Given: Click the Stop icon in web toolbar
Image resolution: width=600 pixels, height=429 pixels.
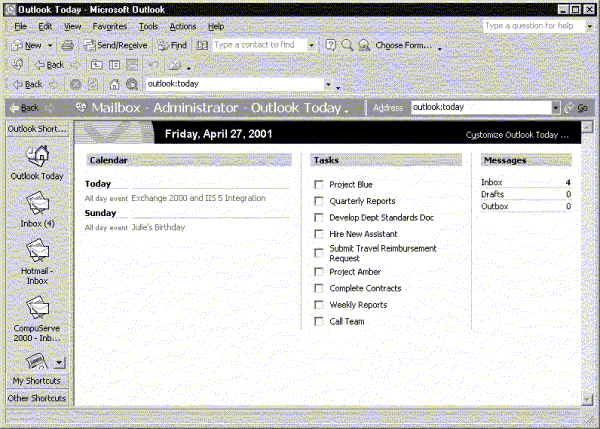Looking at the screenshot, I should click(x=75, y=84).
